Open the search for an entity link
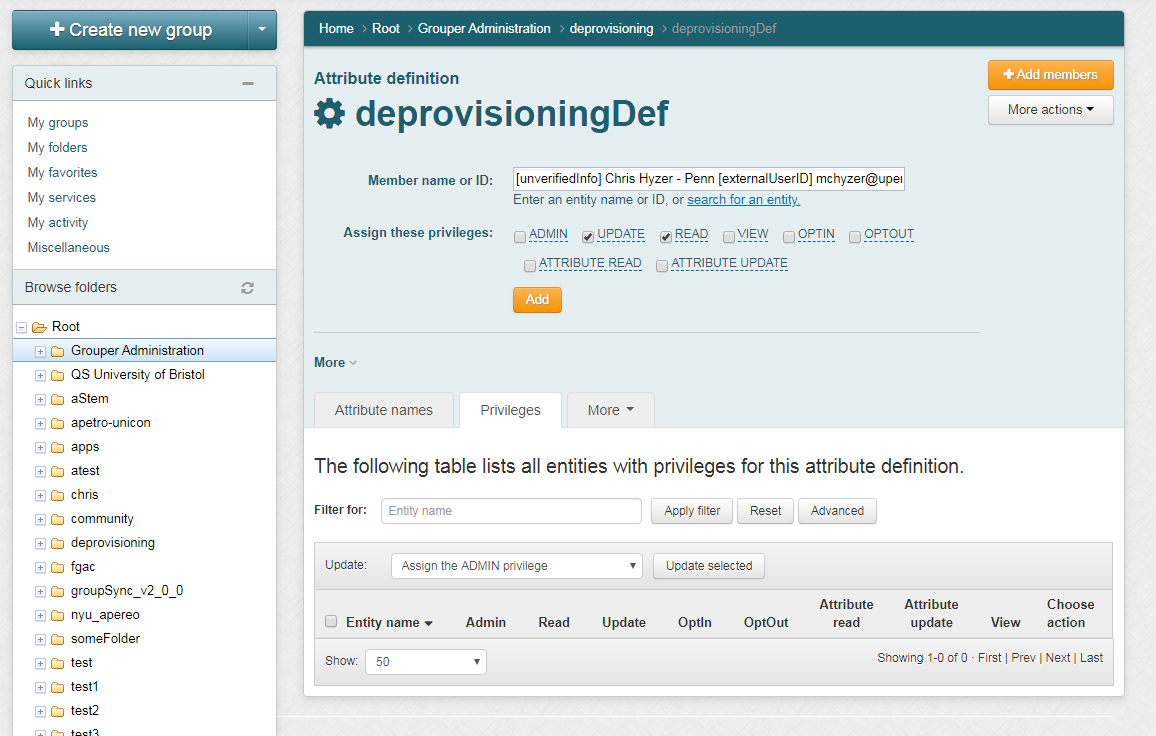The height and width of the screenshot is (736, 1156). coord(743,200)
